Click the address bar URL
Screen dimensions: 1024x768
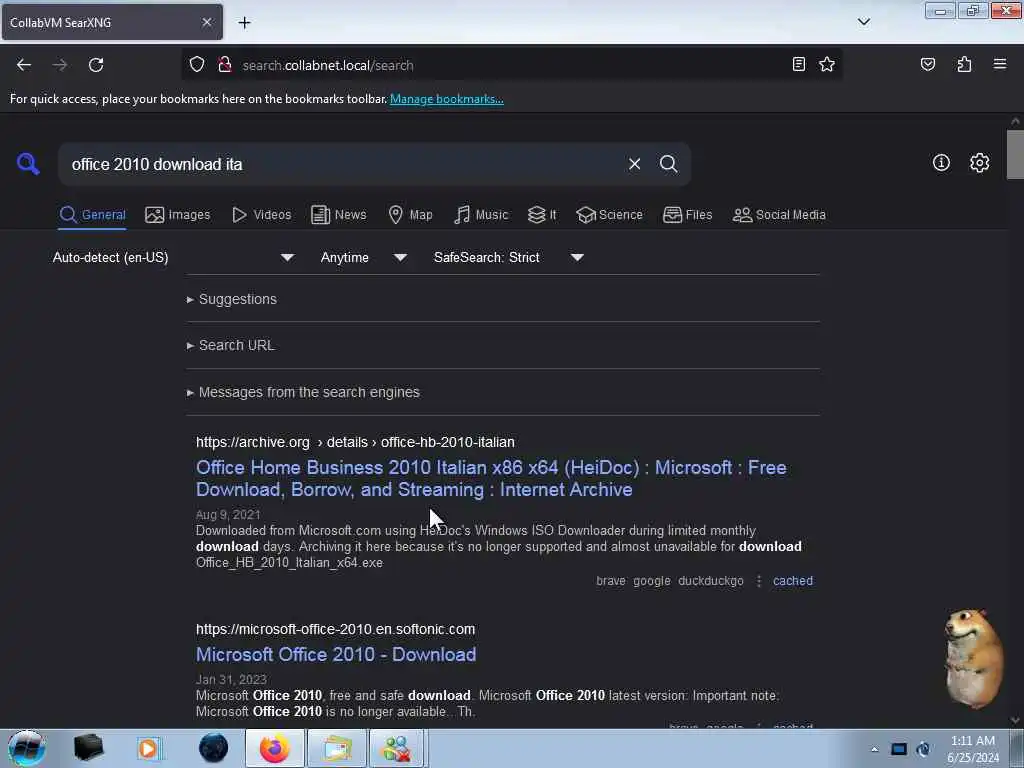coord(328,65)
